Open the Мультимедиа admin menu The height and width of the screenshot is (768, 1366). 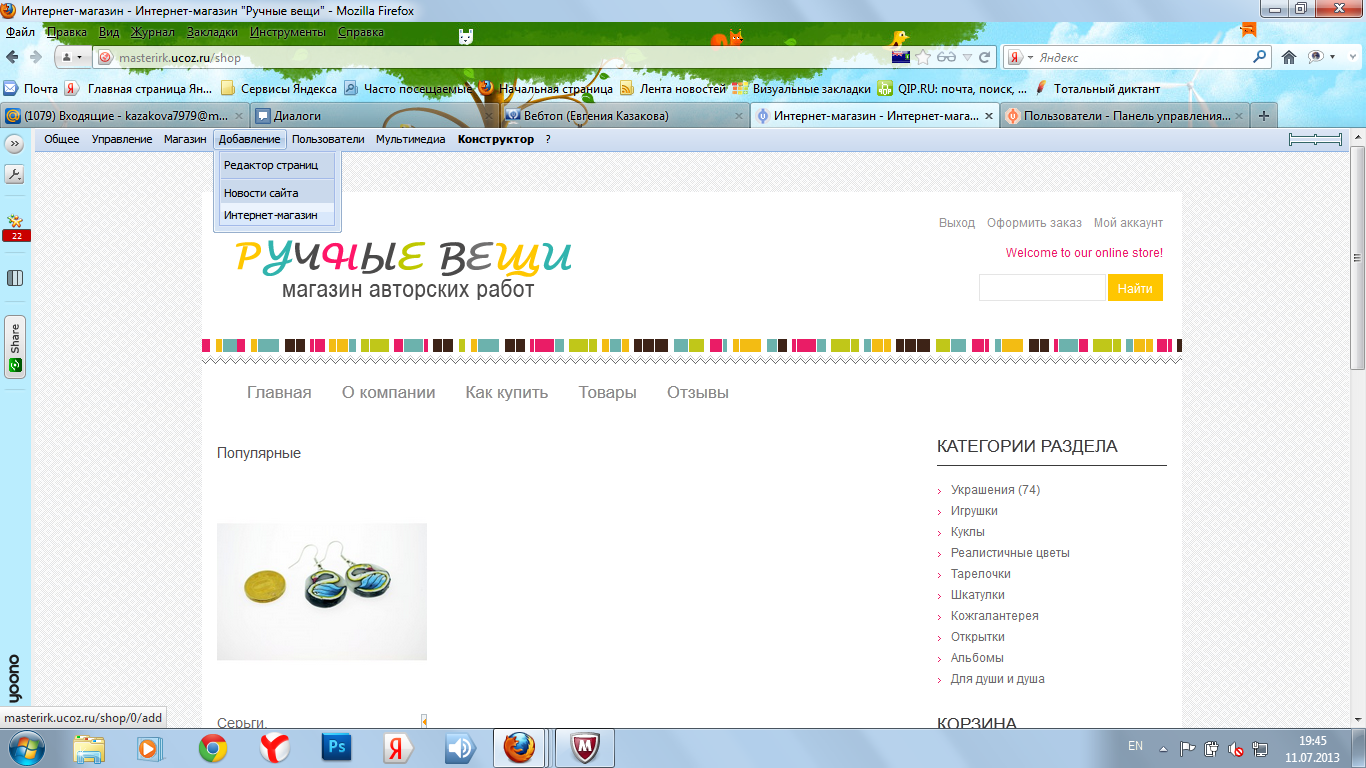[411, 139]
